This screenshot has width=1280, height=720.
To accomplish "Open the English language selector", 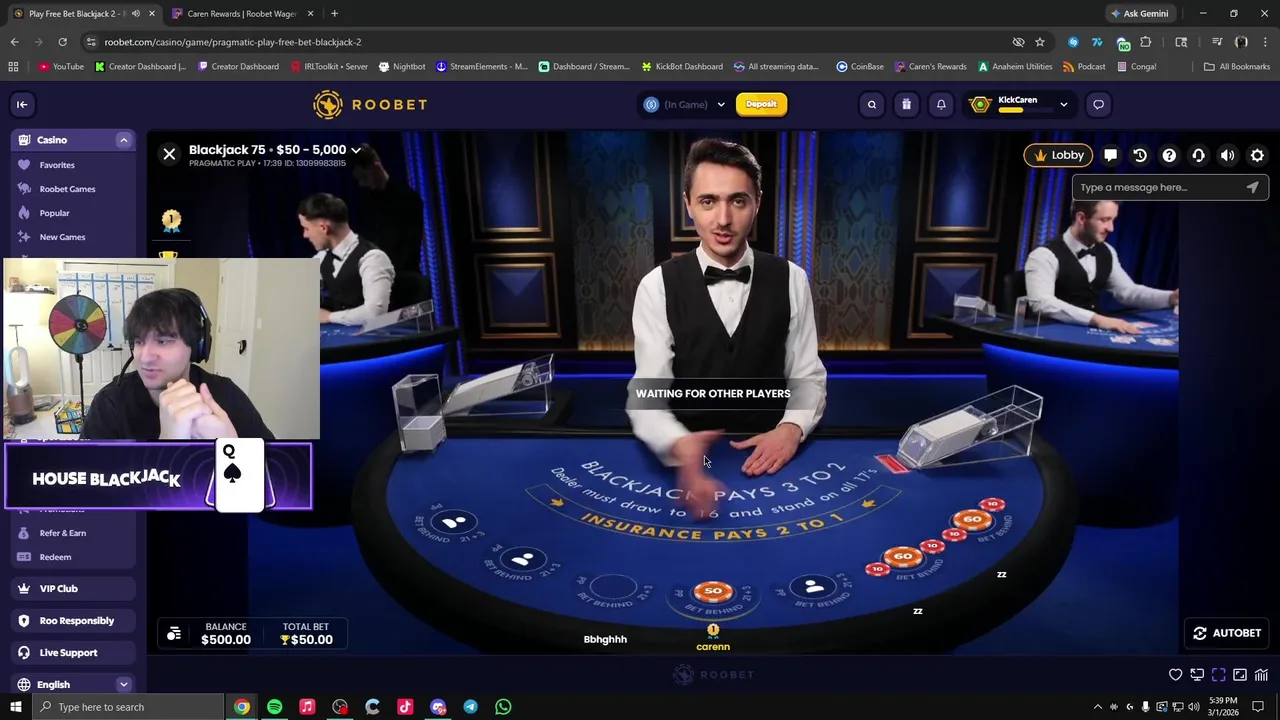I will pyautogui.click(x=73, y=684).
